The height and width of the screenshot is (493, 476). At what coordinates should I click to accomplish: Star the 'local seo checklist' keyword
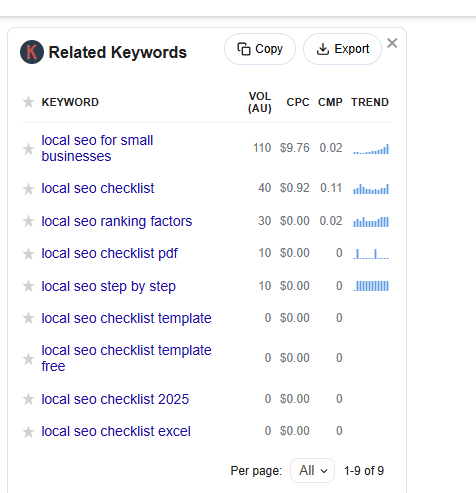tap(28, 189)
